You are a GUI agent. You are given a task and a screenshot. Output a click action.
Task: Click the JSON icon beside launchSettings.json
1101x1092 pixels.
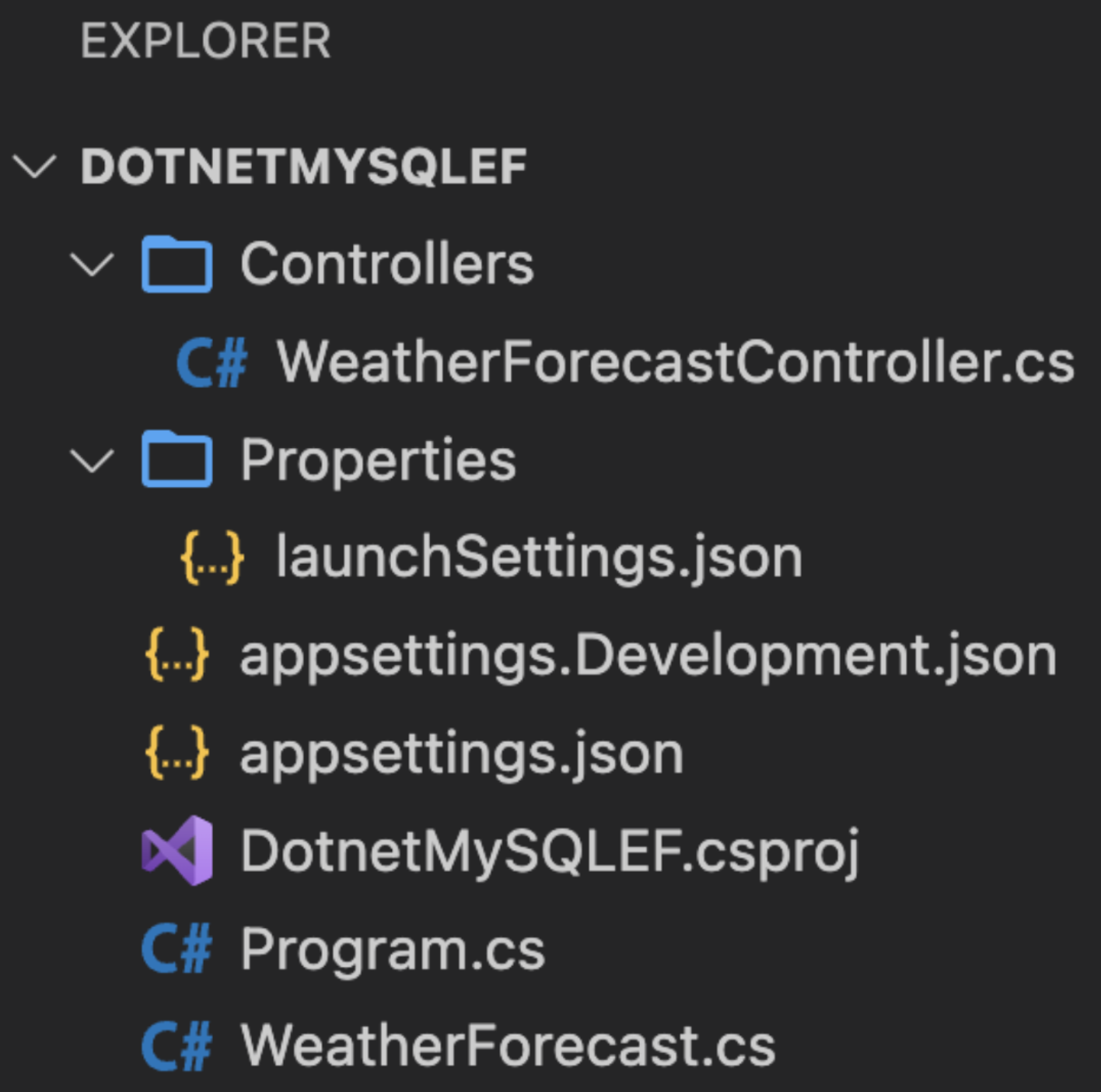pyautogui.click(x=212, y=558)
